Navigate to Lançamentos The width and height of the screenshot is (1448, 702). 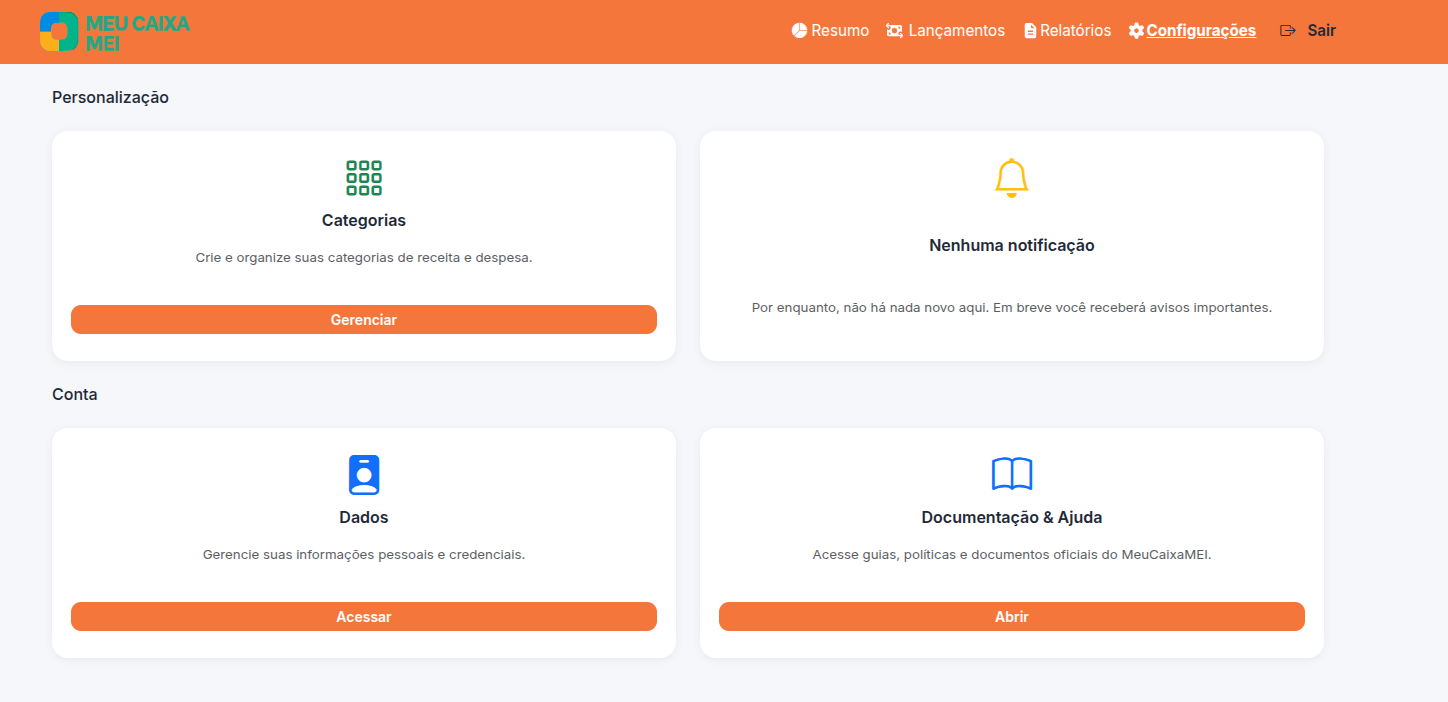click(955, 30)
